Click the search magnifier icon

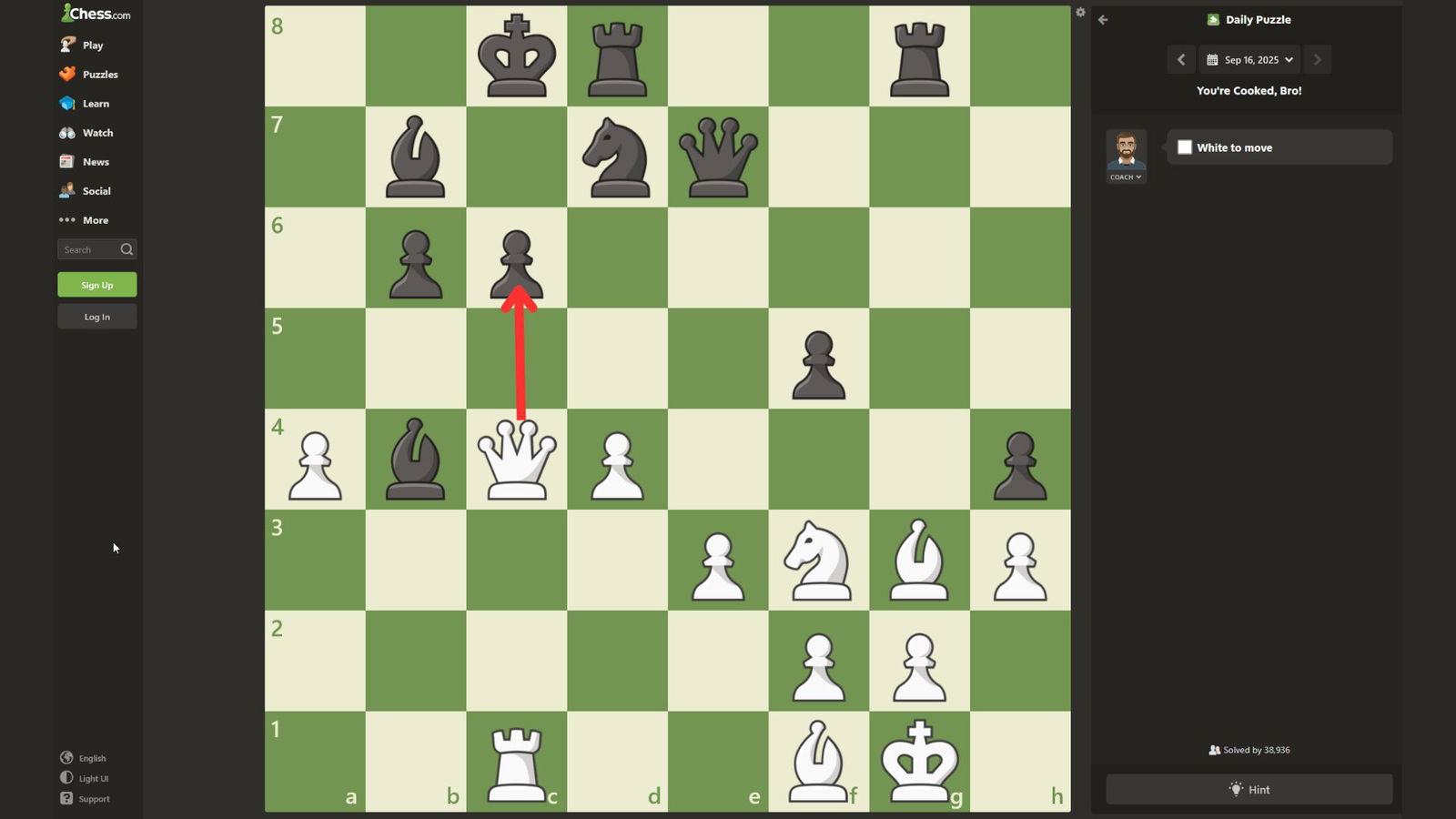126,249
